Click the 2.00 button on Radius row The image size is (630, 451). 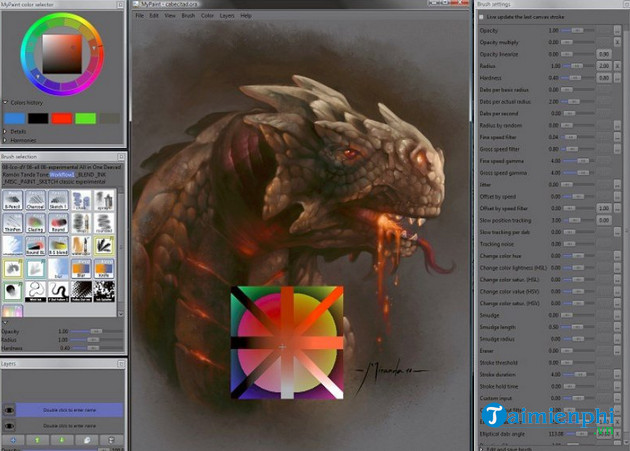604,66
